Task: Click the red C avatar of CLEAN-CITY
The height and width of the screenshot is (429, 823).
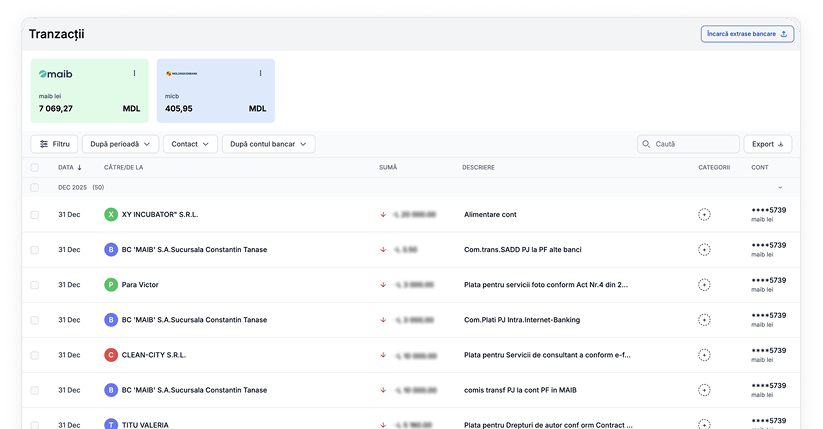Action: pos(111,354)
